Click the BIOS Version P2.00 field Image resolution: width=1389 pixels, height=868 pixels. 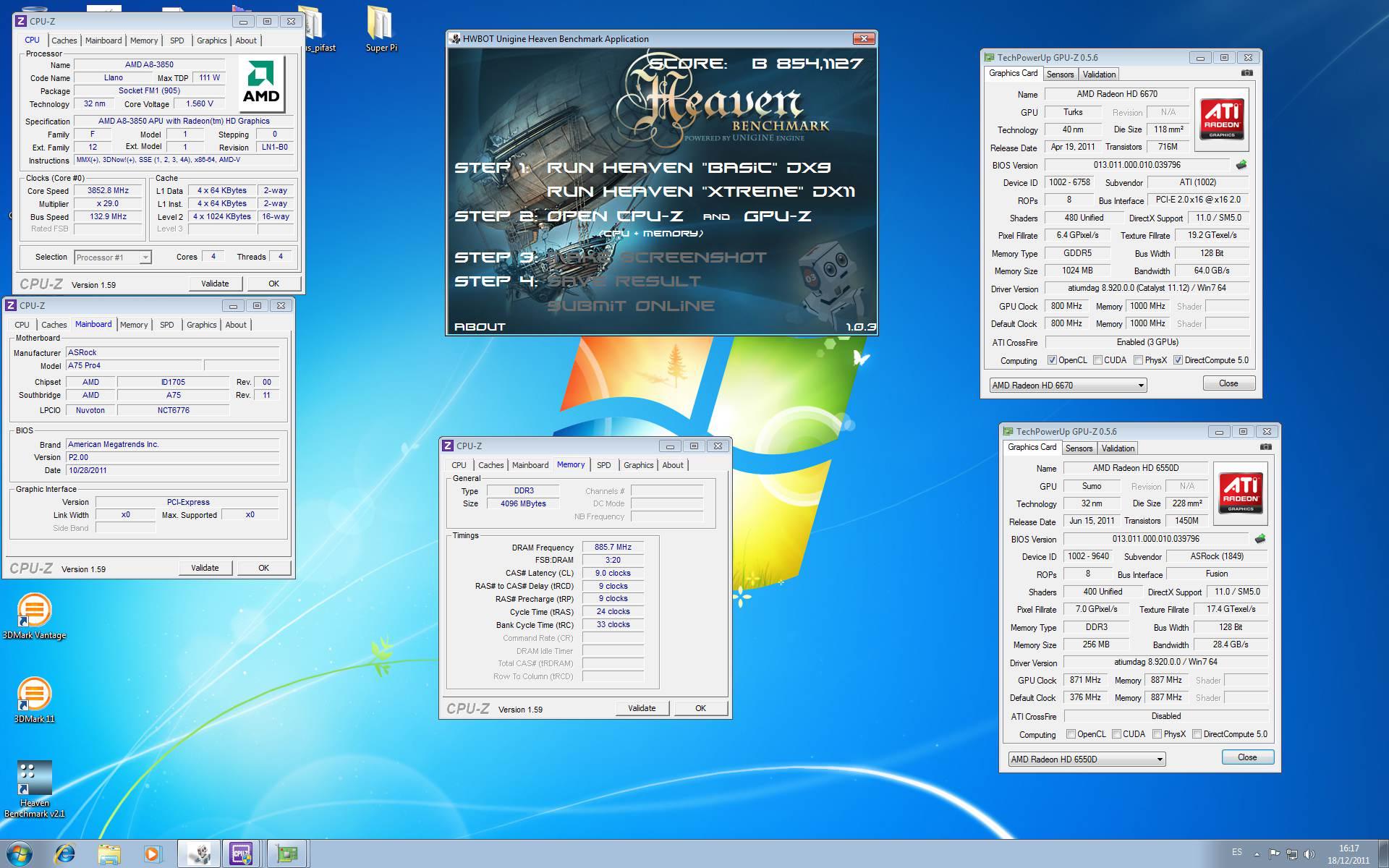coord(172,457)
